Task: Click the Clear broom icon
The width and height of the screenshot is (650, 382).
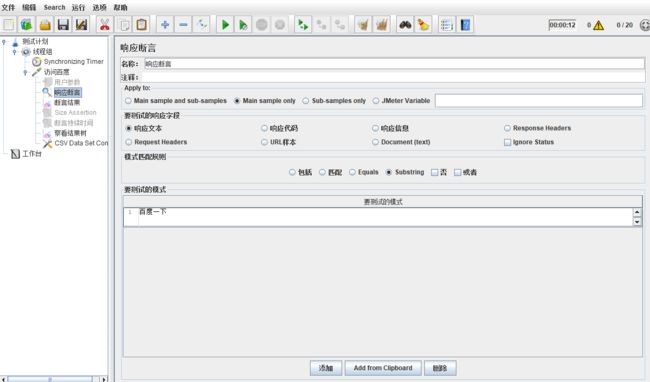Action: tap(363, 25)
